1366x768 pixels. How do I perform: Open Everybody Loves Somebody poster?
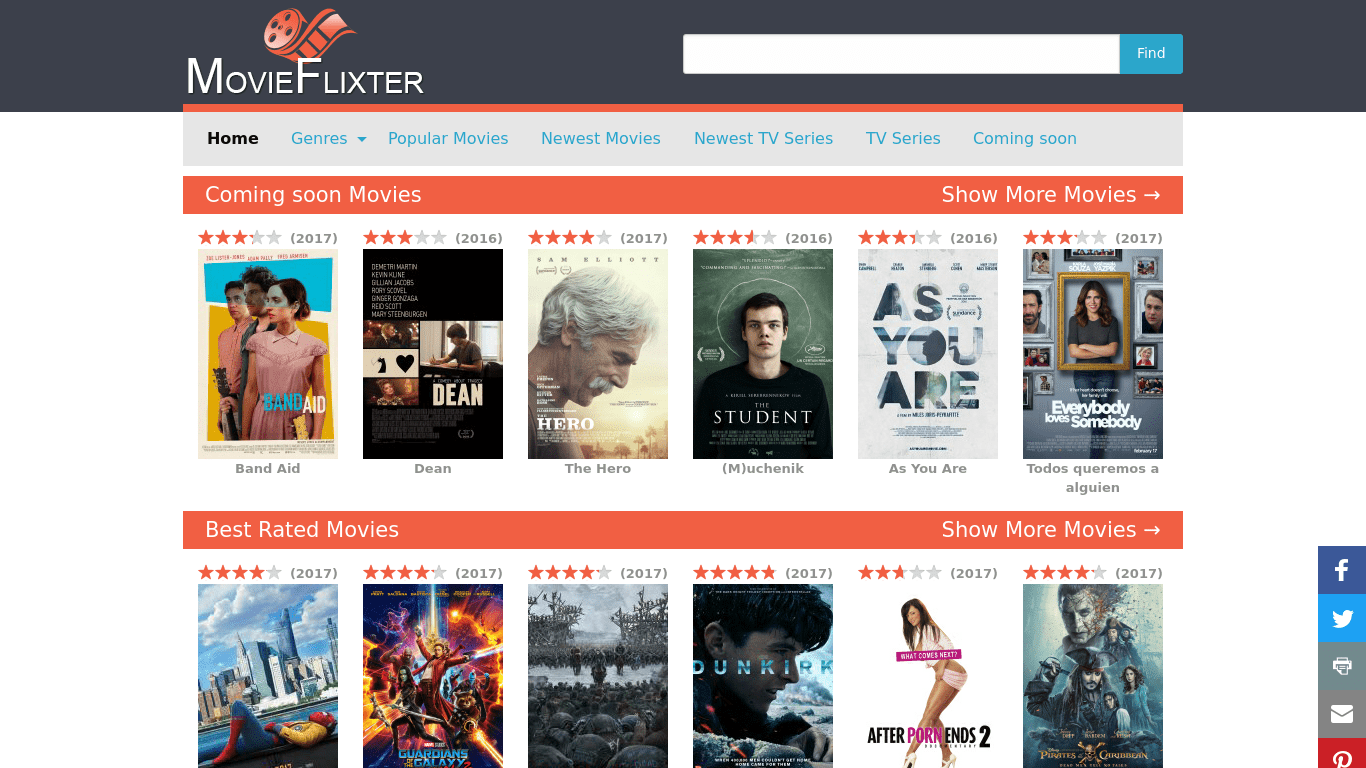pyautogui.click(x=1093, y=354)
